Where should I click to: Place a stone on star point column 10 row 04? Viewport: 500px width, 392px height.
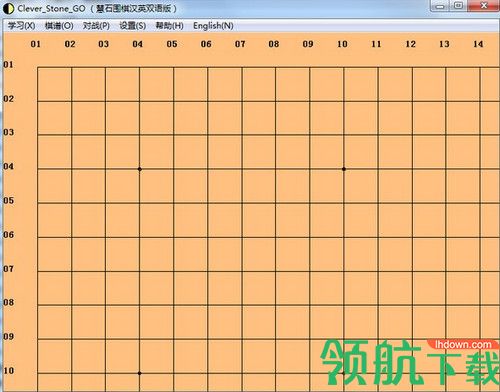(x=344, y=169)
